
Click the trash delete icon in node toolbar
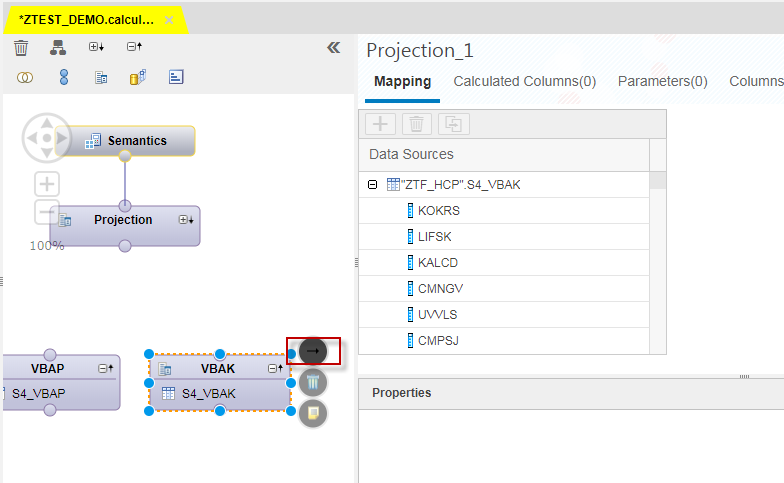pyautogui.click(x=21, y=48)
